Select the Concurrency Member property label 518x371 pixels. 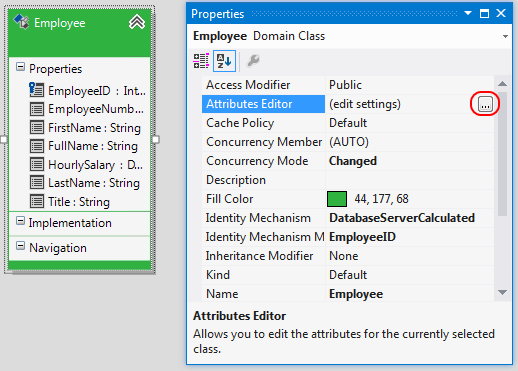pos(264,142)
